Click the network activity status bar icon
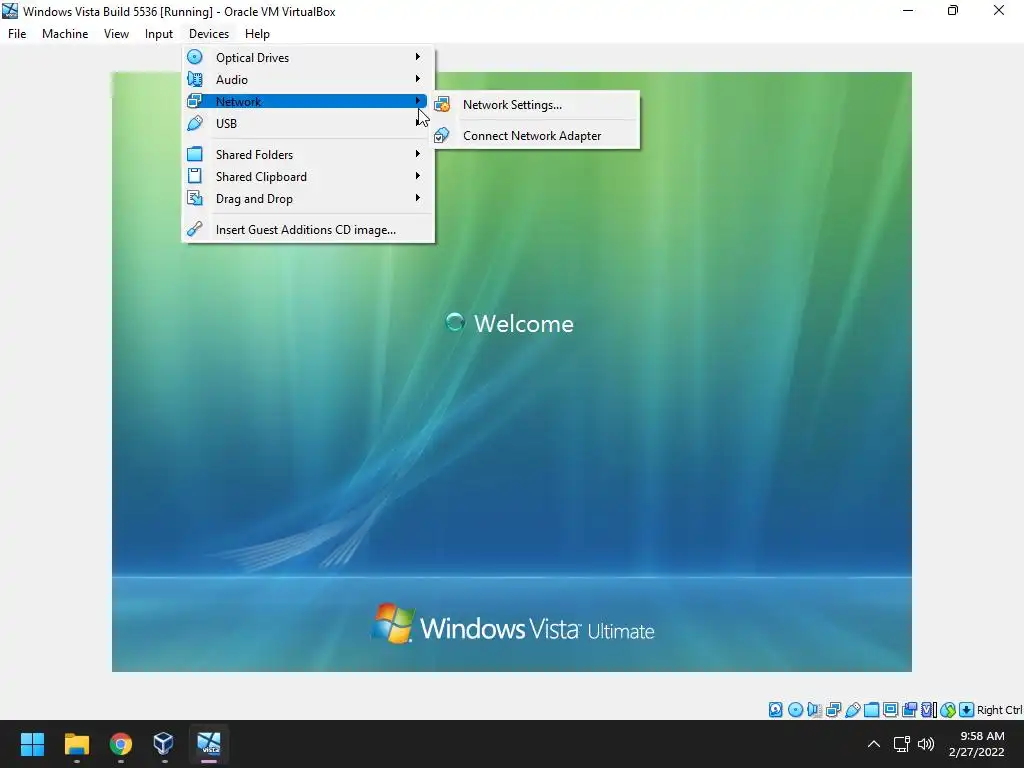1024x768 pixels. click(x=833, y=710)
